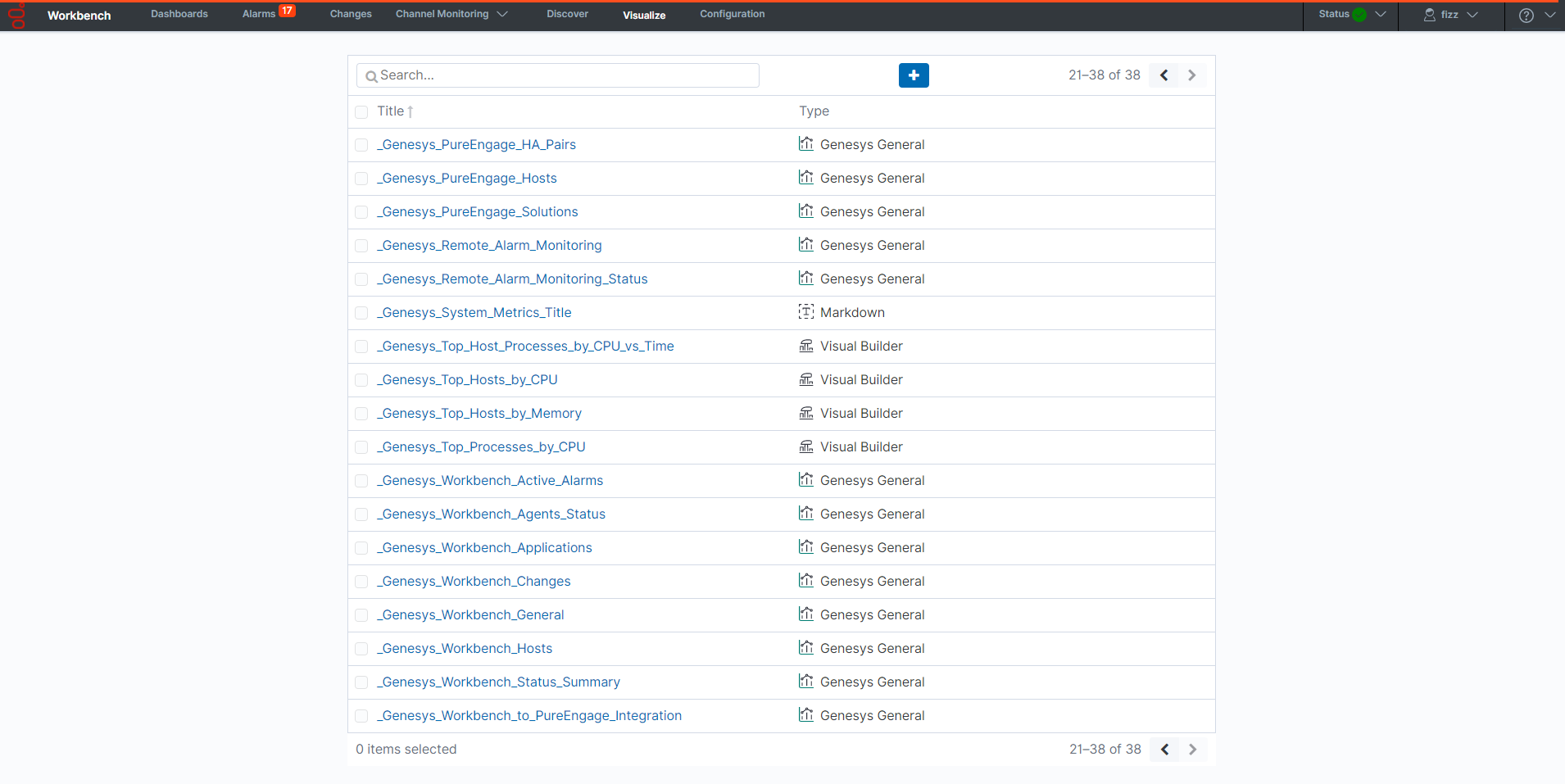This screenshot has height=784, width=1565.
Task: Open the _Genesys_Workbench_Active_Alarms visualization link
Action: click(x=490, y=481)
